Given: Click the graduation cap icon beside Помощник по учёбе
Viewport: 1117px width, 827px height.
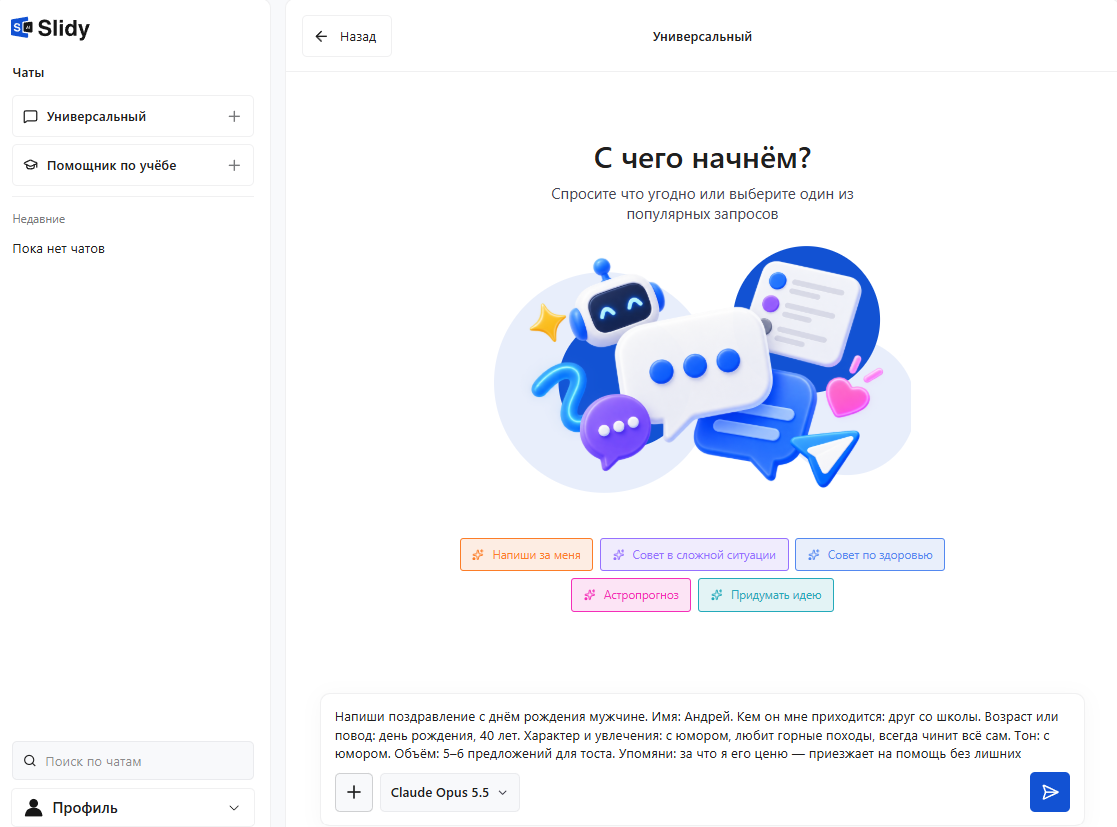Looking at the screenshot, I should (x=31, y=165).
